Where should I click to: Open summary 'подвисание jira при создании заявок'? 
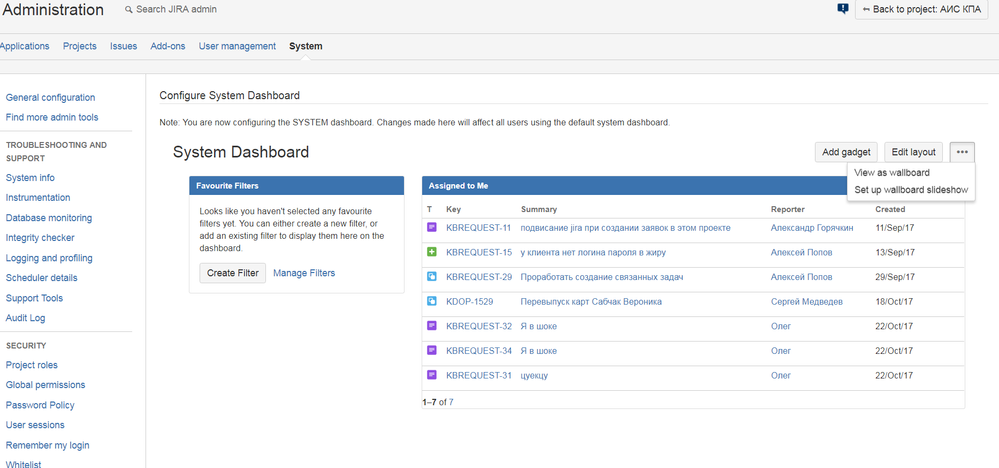pyautogui.click(x=626, y=227)
